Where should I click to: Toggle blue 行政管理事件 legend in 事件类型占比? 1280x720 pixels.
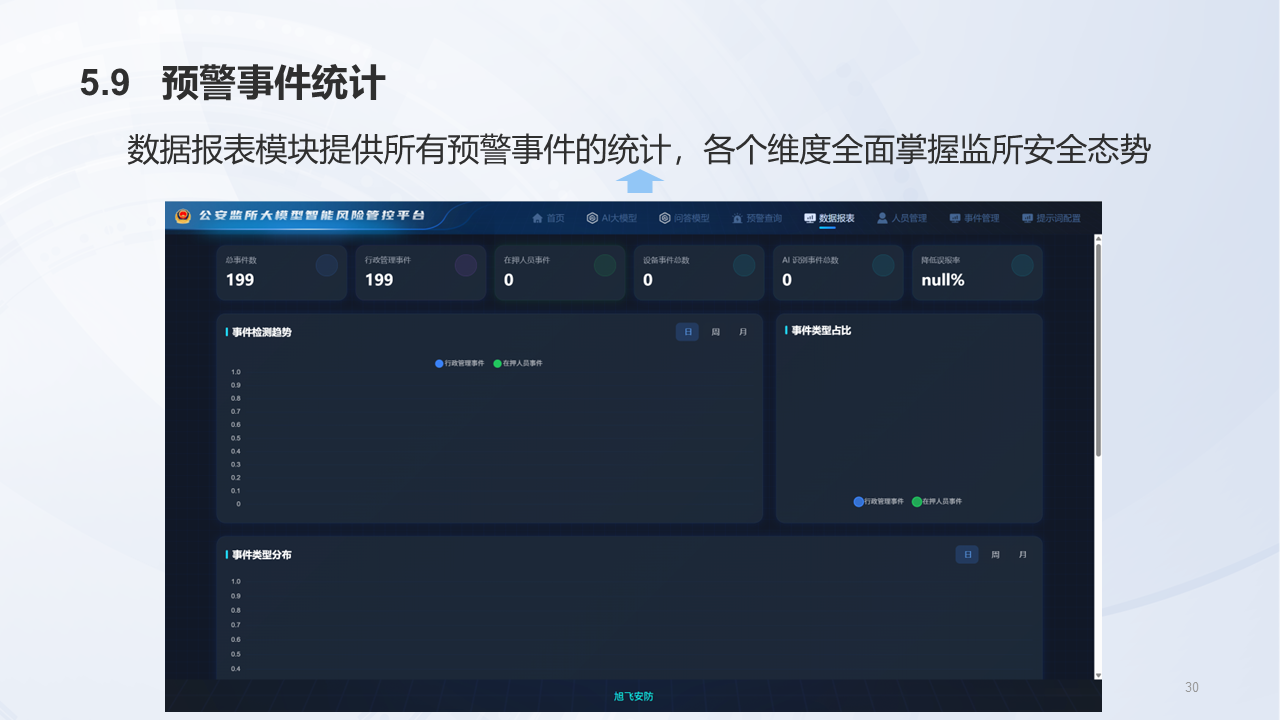click(879, 501)
